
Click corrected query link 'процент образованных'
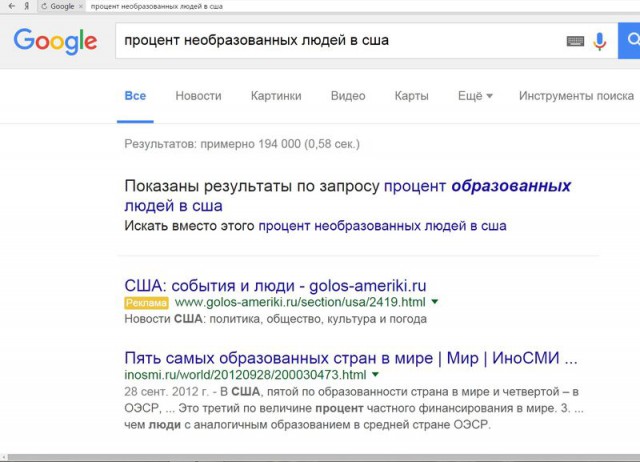pyautogui.click(x=477, y=186)
